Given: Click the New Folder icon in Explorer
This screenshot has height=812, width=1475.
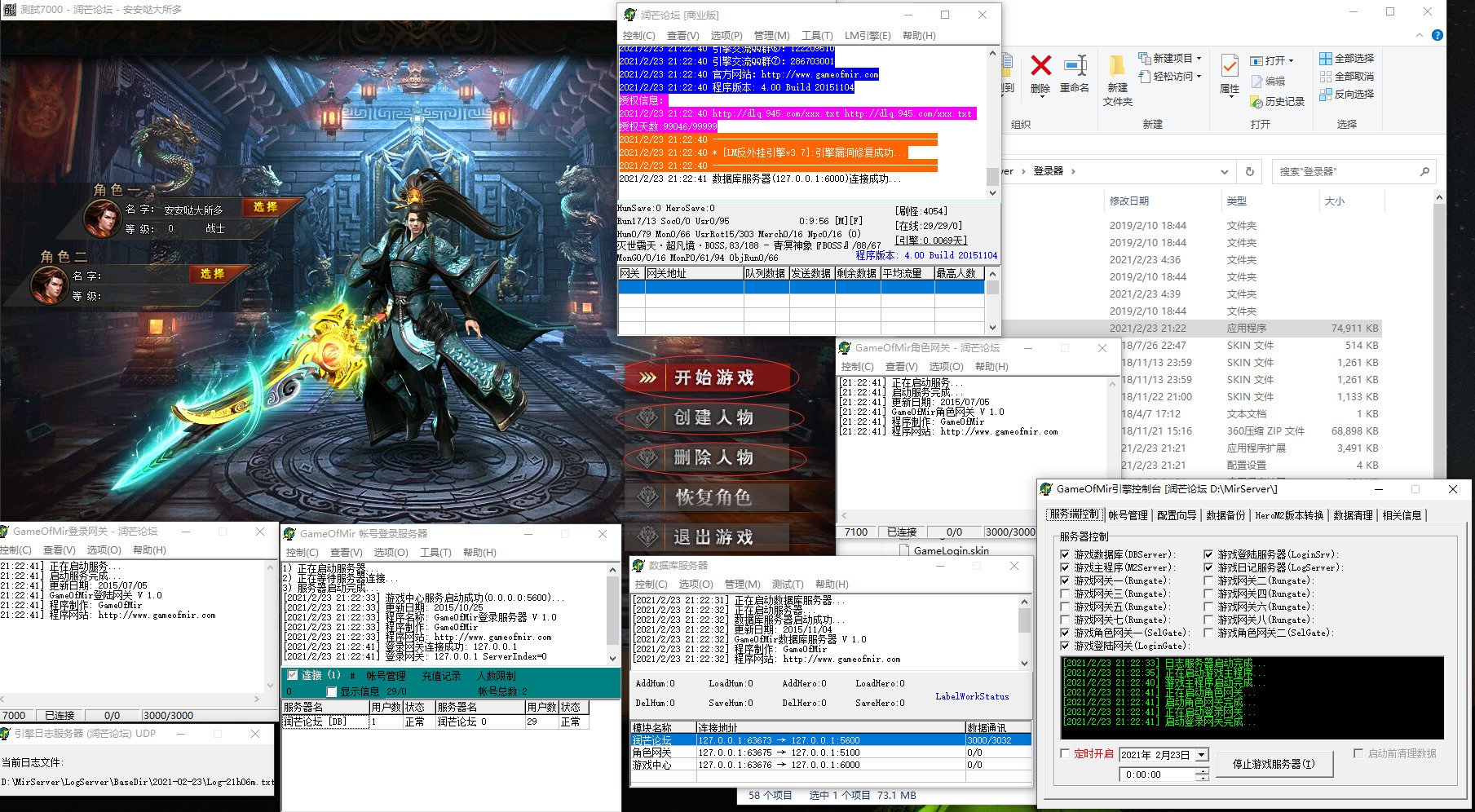Looking at the screenshot, I should pos(1117,65).
